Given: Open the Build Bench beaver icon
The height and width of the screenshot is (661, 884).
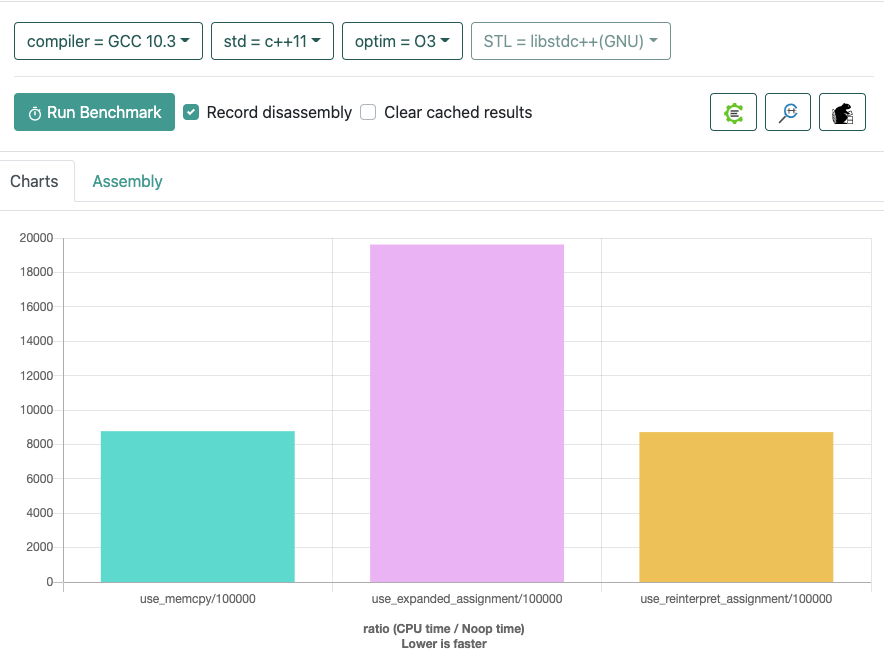Looking at the screenshot, I should (x=842, y=112).
